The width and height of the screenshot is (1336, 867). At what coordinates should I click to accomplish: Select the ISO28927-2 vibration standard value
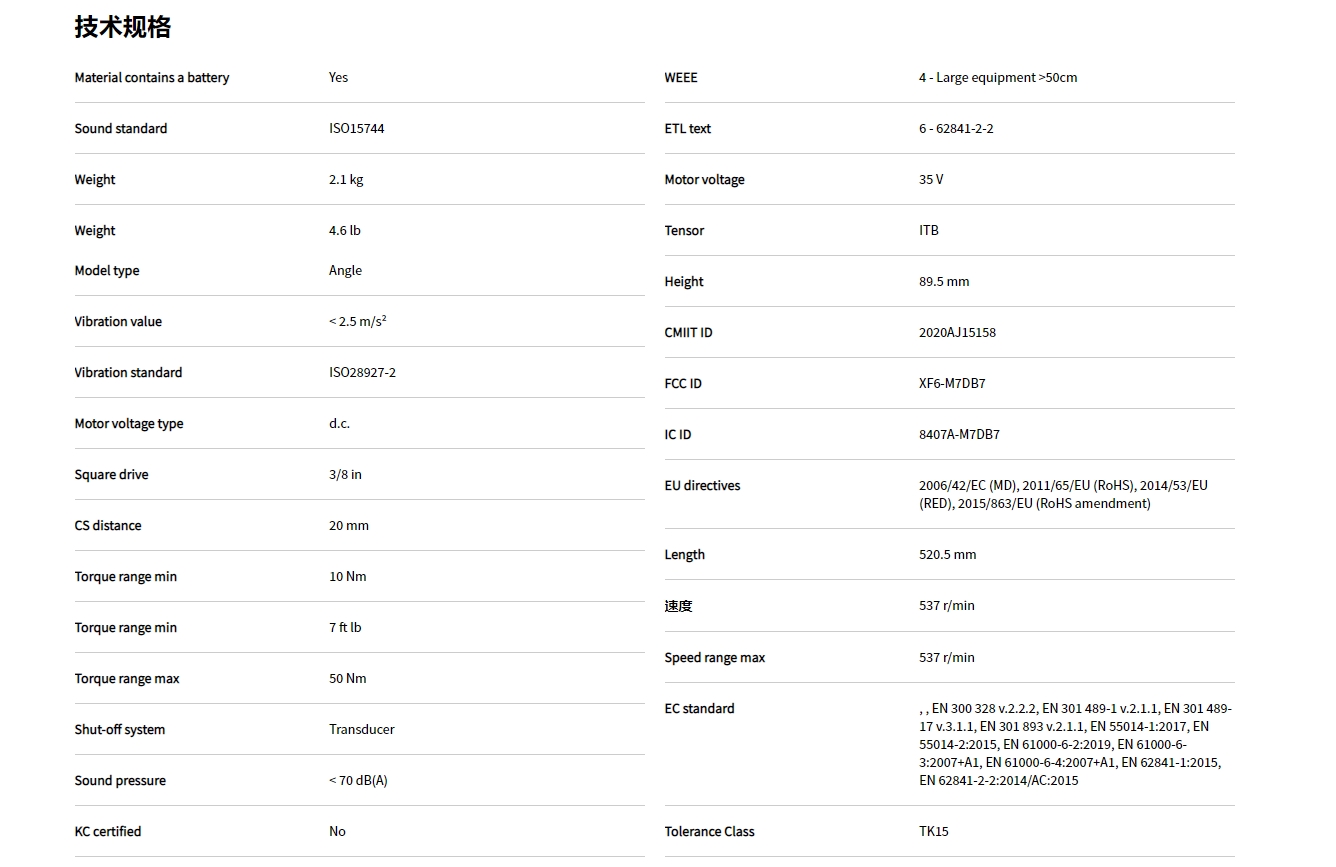tap(362, 373)
